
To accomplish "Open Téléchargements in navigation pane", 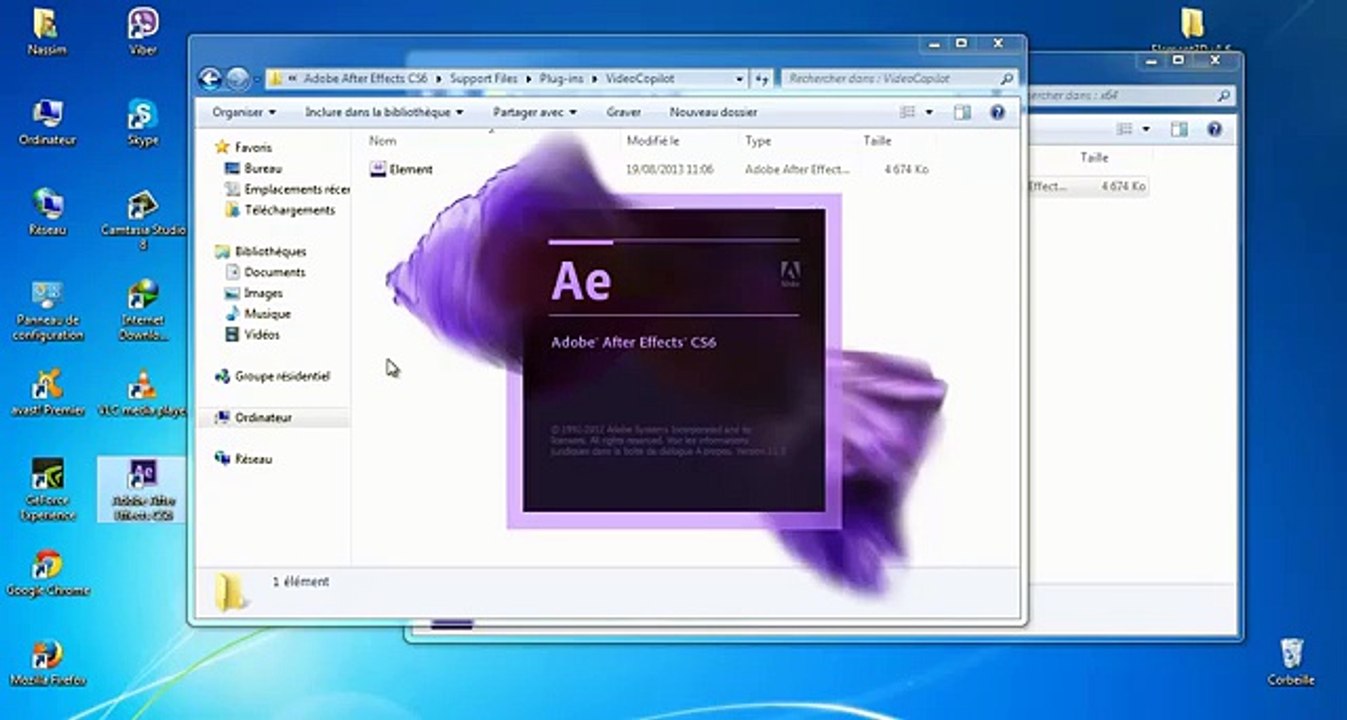I will tap(279, 210).
